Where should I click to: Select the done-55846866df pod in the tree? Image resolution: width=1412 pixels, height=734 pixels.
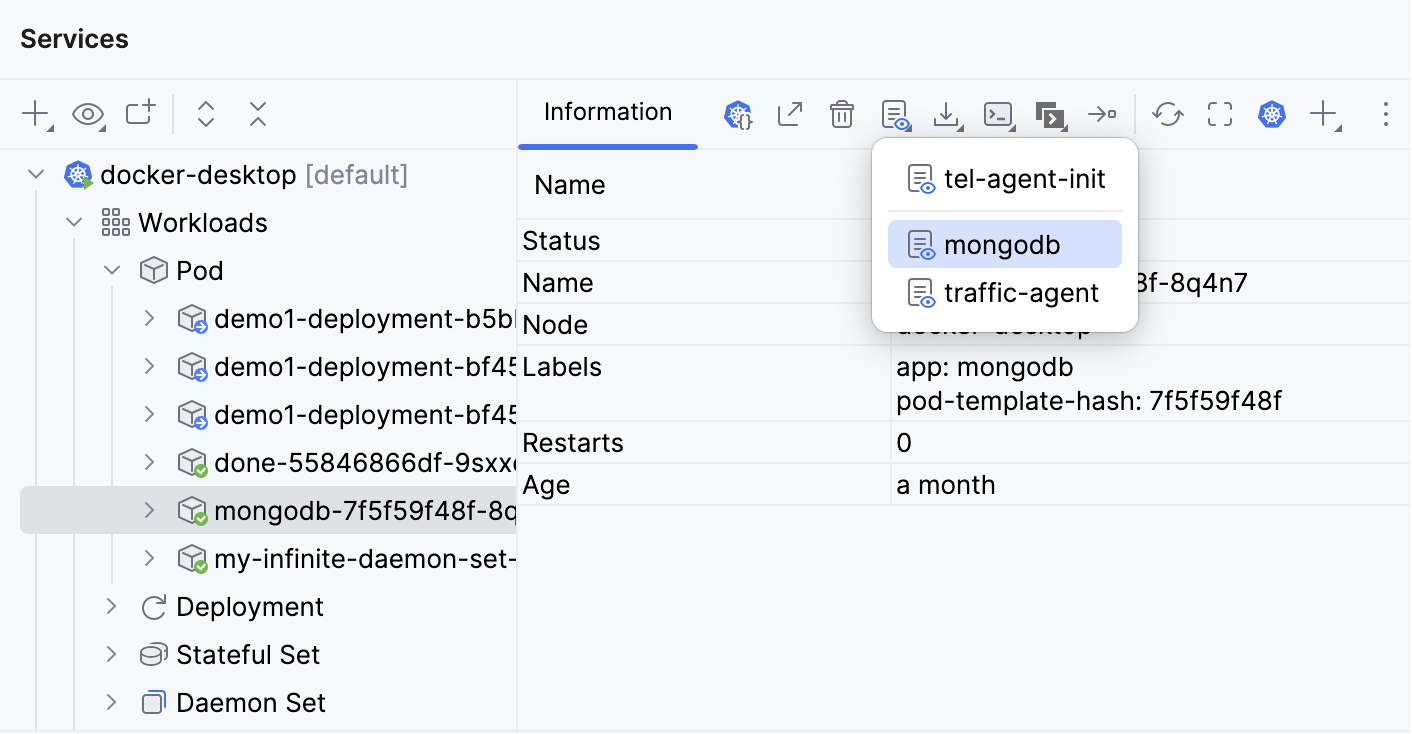(350, 462)
